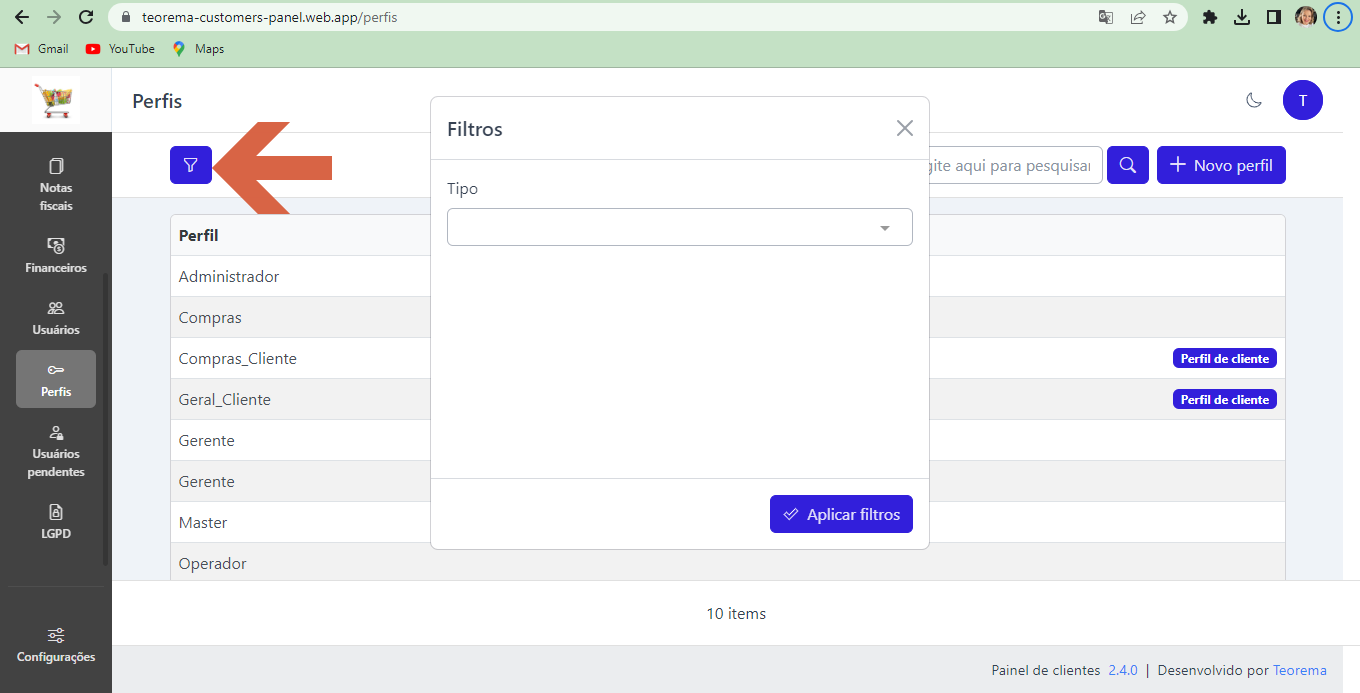Click the site lock icon
Image resolution: width=1360 pixels, height=693 pixels.
click(125, 17)
